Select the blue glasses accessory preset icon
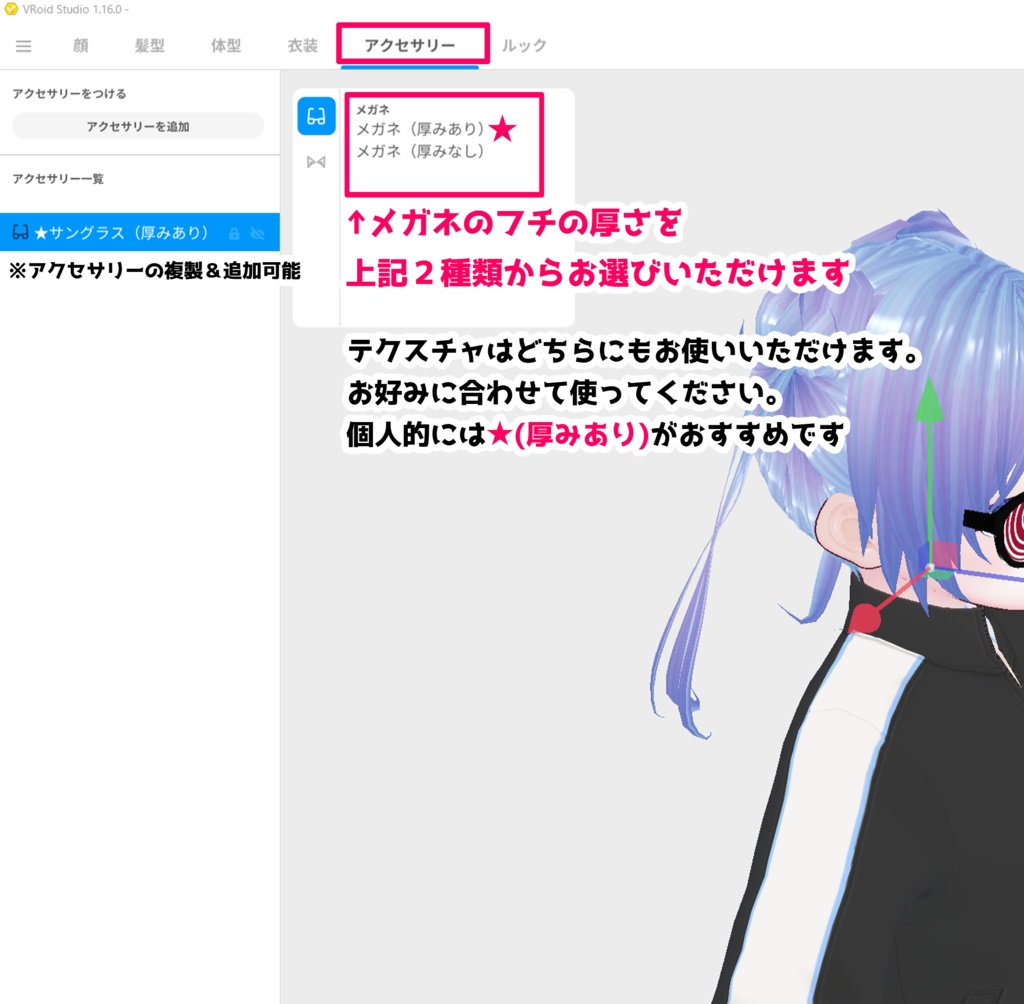 tap(317, 117)
